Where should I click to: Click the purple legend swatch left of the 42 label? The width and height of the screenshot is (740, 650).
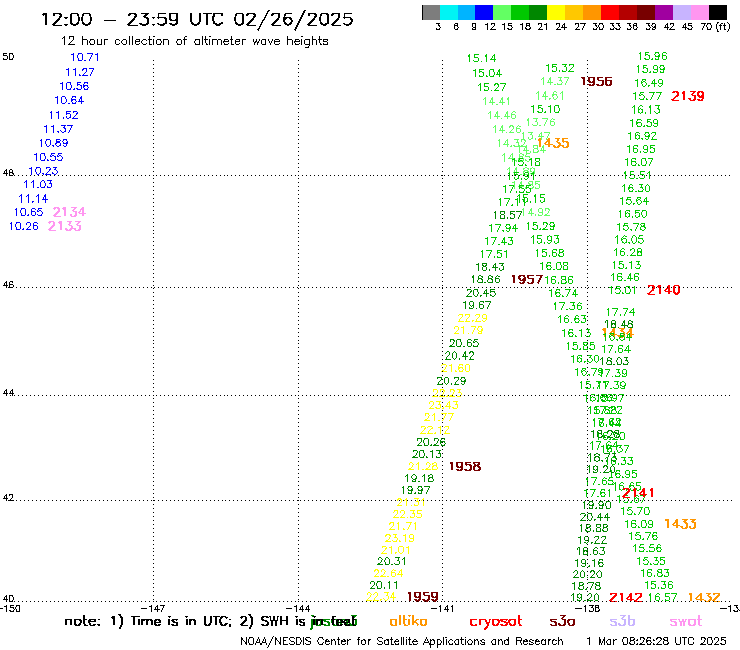tap(664, 12)
